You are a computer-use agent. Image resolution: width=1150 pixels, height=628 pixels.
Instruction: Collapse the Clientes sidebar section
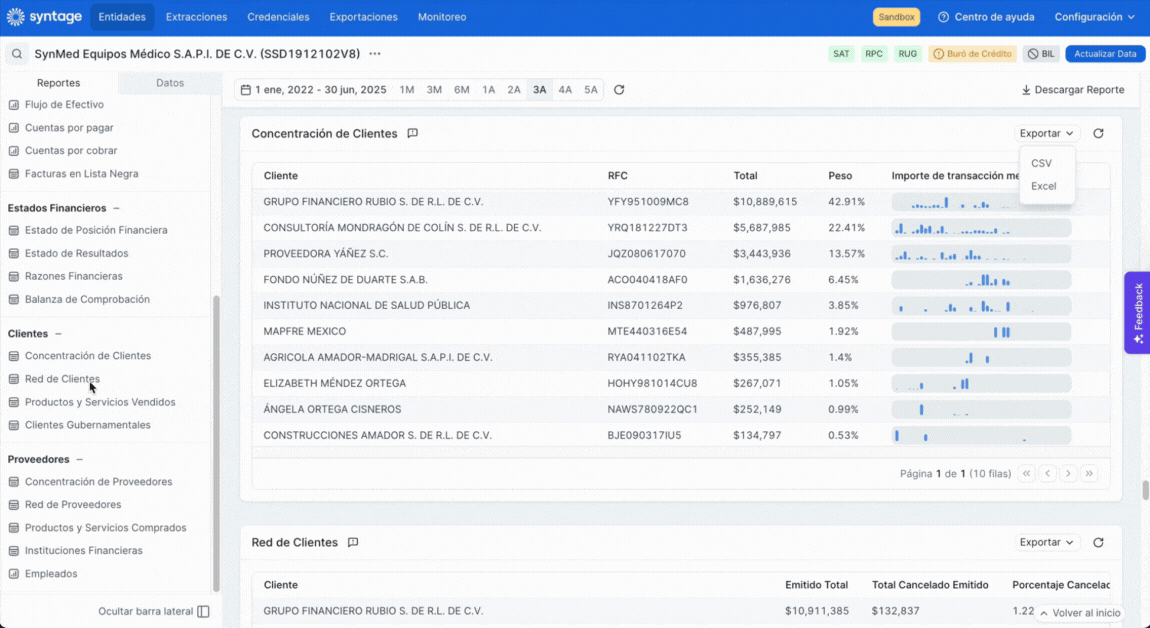tap(58, 334)
